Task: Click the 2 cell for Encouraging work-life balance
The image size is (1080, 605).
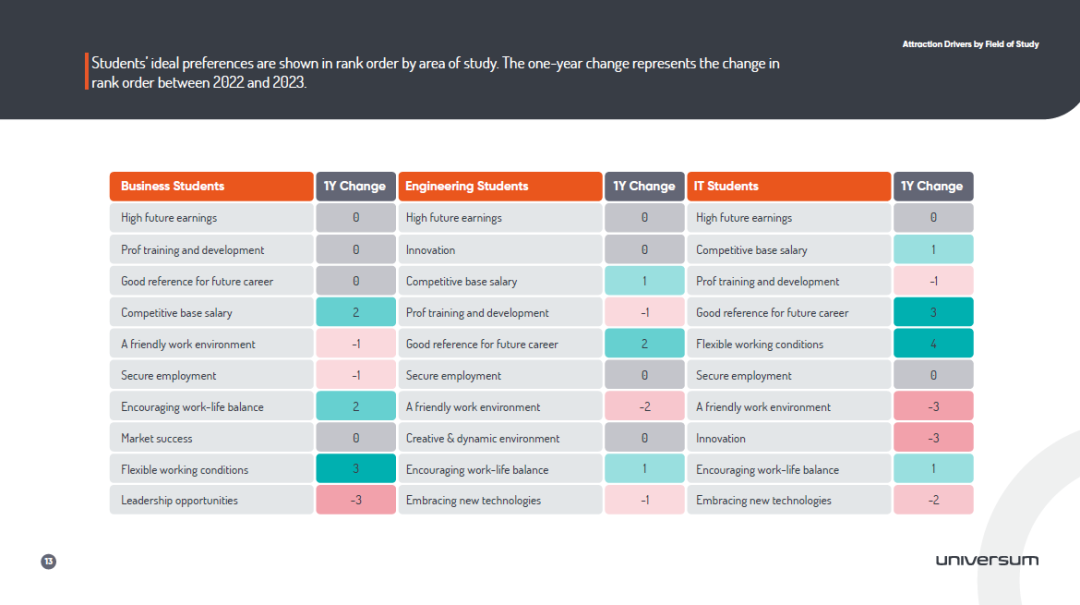Action: [355, 407]
